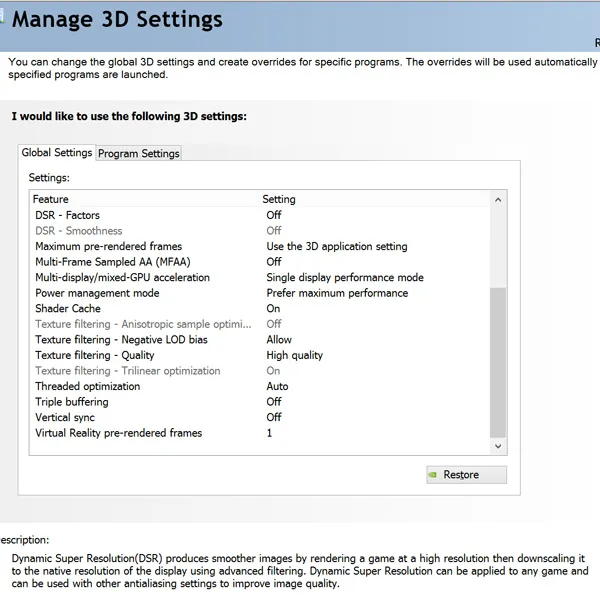The width and height of the screenshot is (600, 616).
Task: Click the scroll down arrow in the settings list
Action: [x=498, y=446]
